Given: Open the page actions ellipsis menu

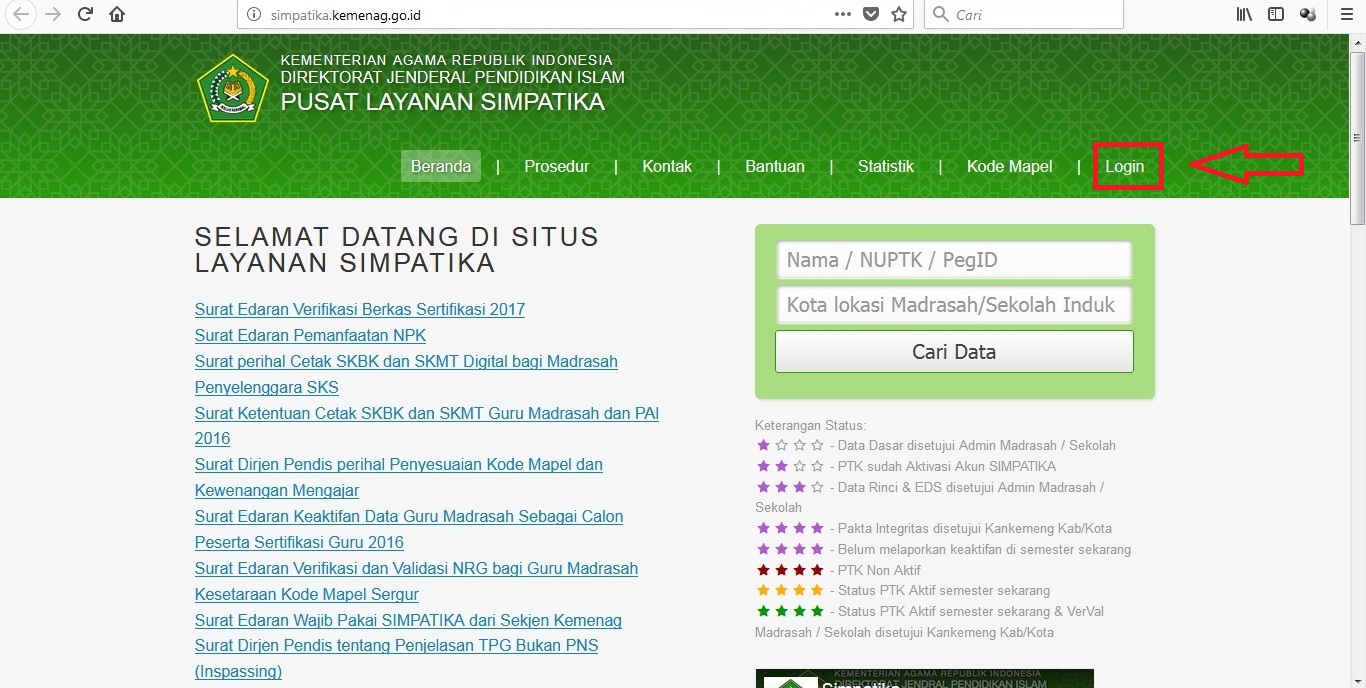Looking at the screenshot, I should point(842,15).
